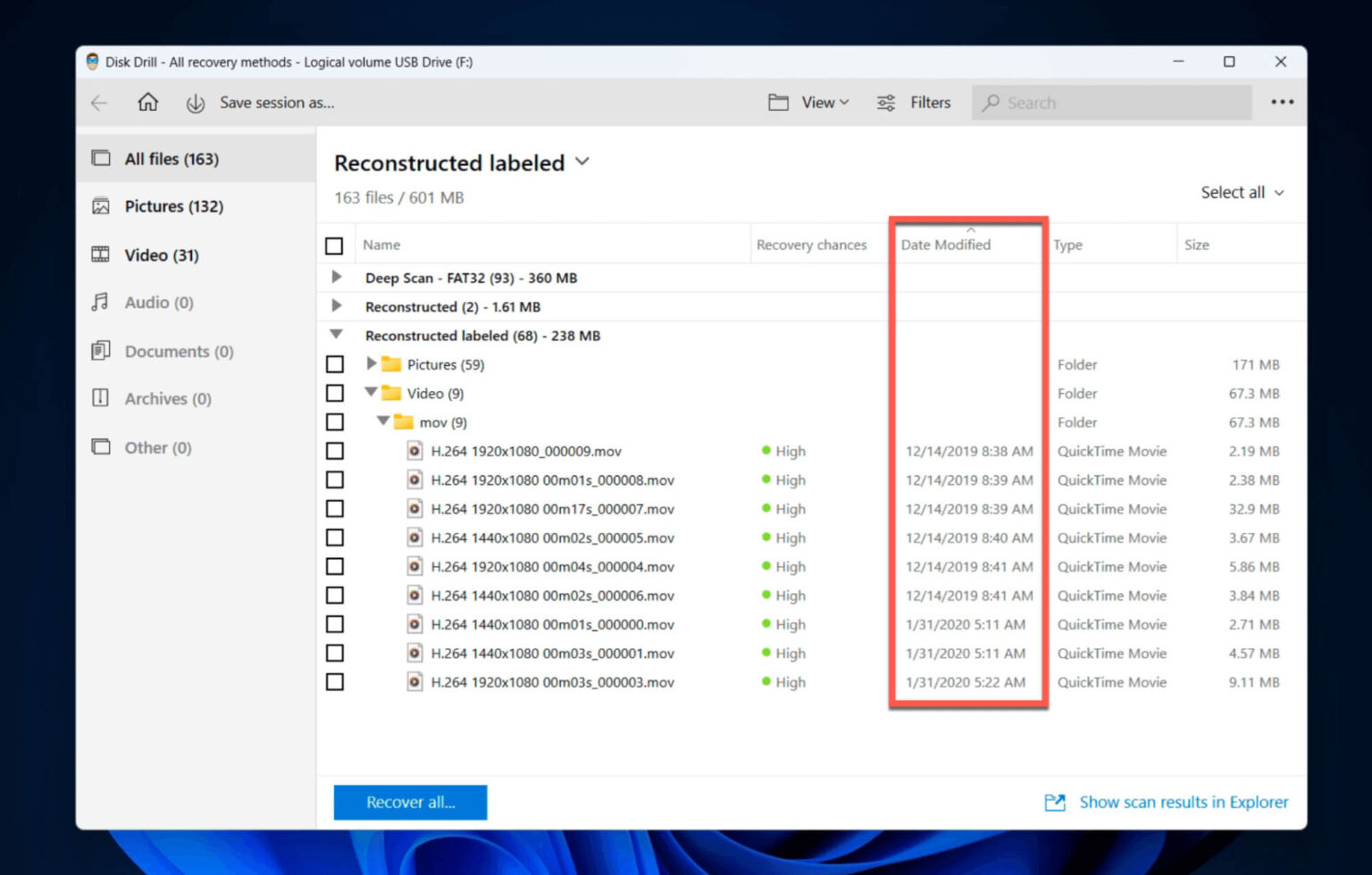
Task: Check the select-all checkbox in the header
Action: click(335, 245)
